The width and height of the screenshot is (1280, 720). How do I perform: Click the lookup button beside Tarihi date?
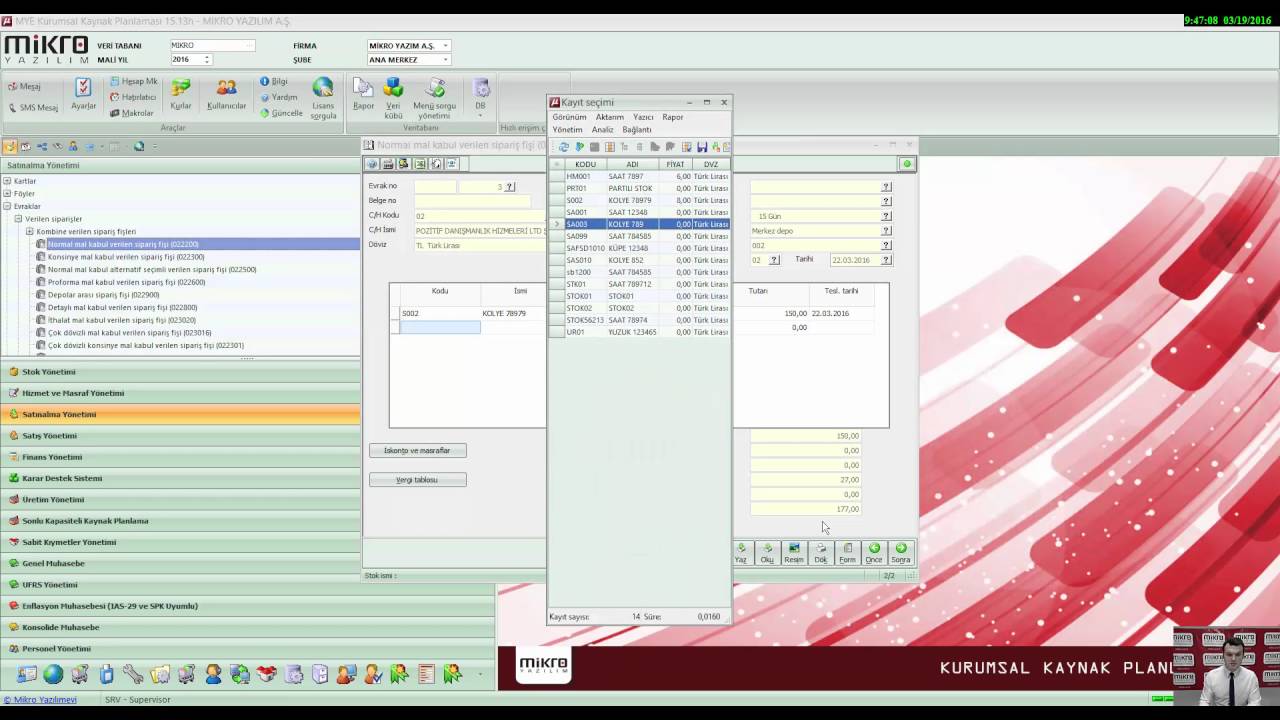coord(886,260)
